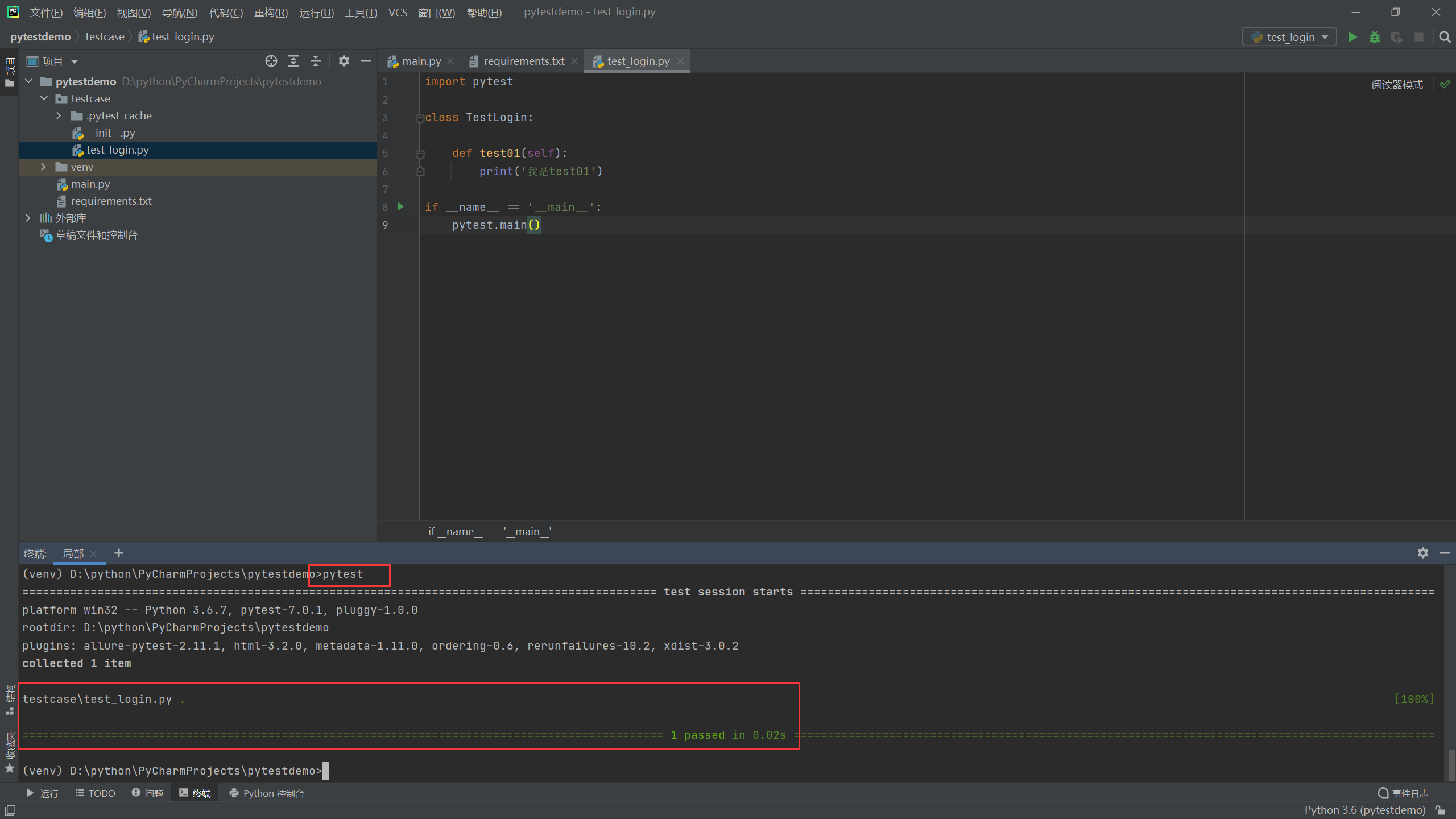Image resolution: width=1456 pixels, height=819 pixels.
Task: Collapse the testcase folder
Action: coord(44,98)
